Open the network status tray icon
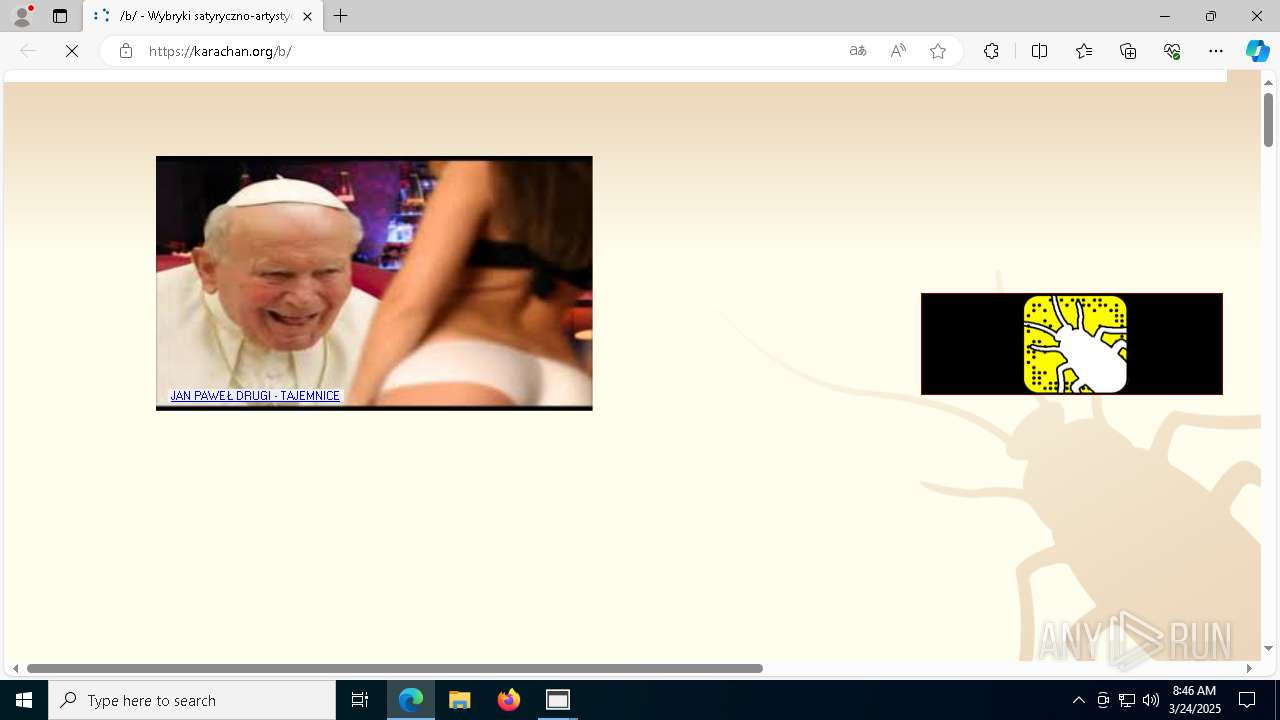This screenshot has height=720, width=1280. pos(1127,700)
